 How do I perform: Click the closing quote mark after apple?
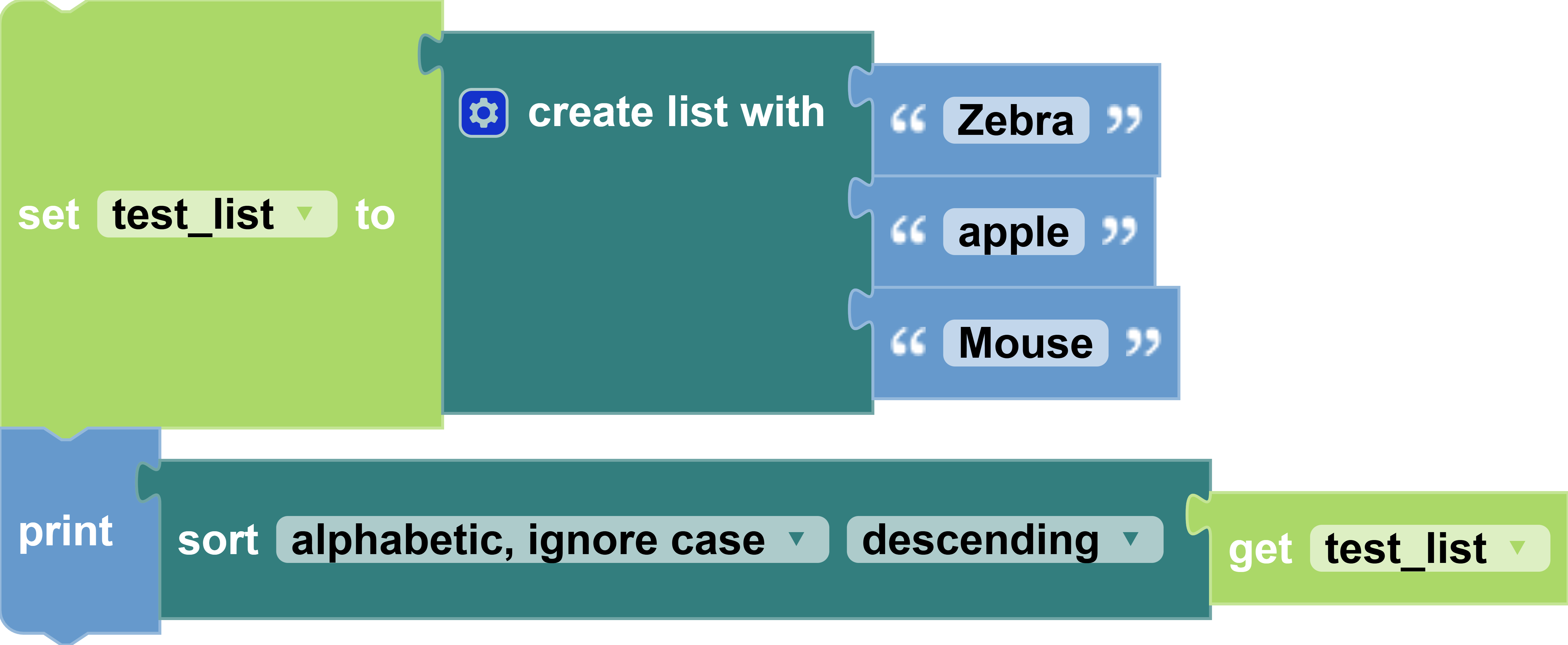click(1119, 231)
